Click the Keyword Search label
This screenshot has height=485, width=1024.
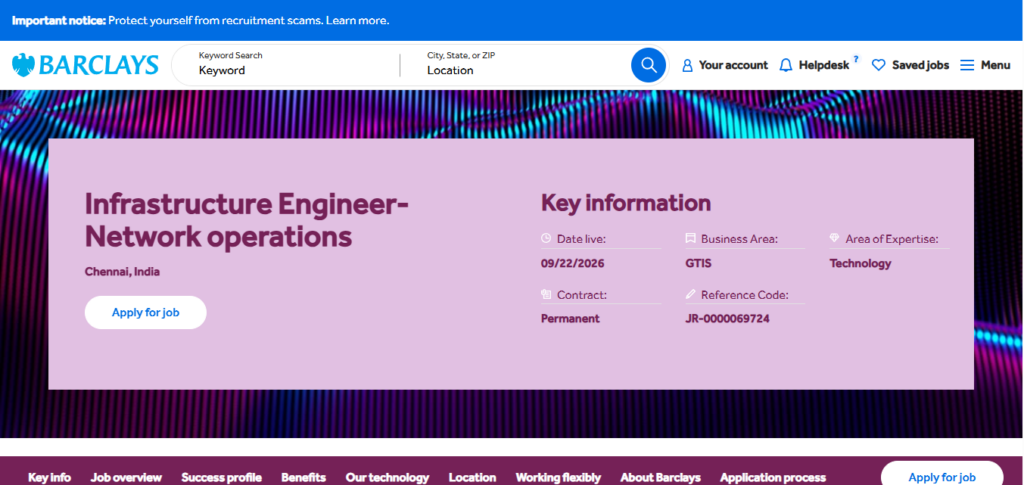click(x=231, y=55)
